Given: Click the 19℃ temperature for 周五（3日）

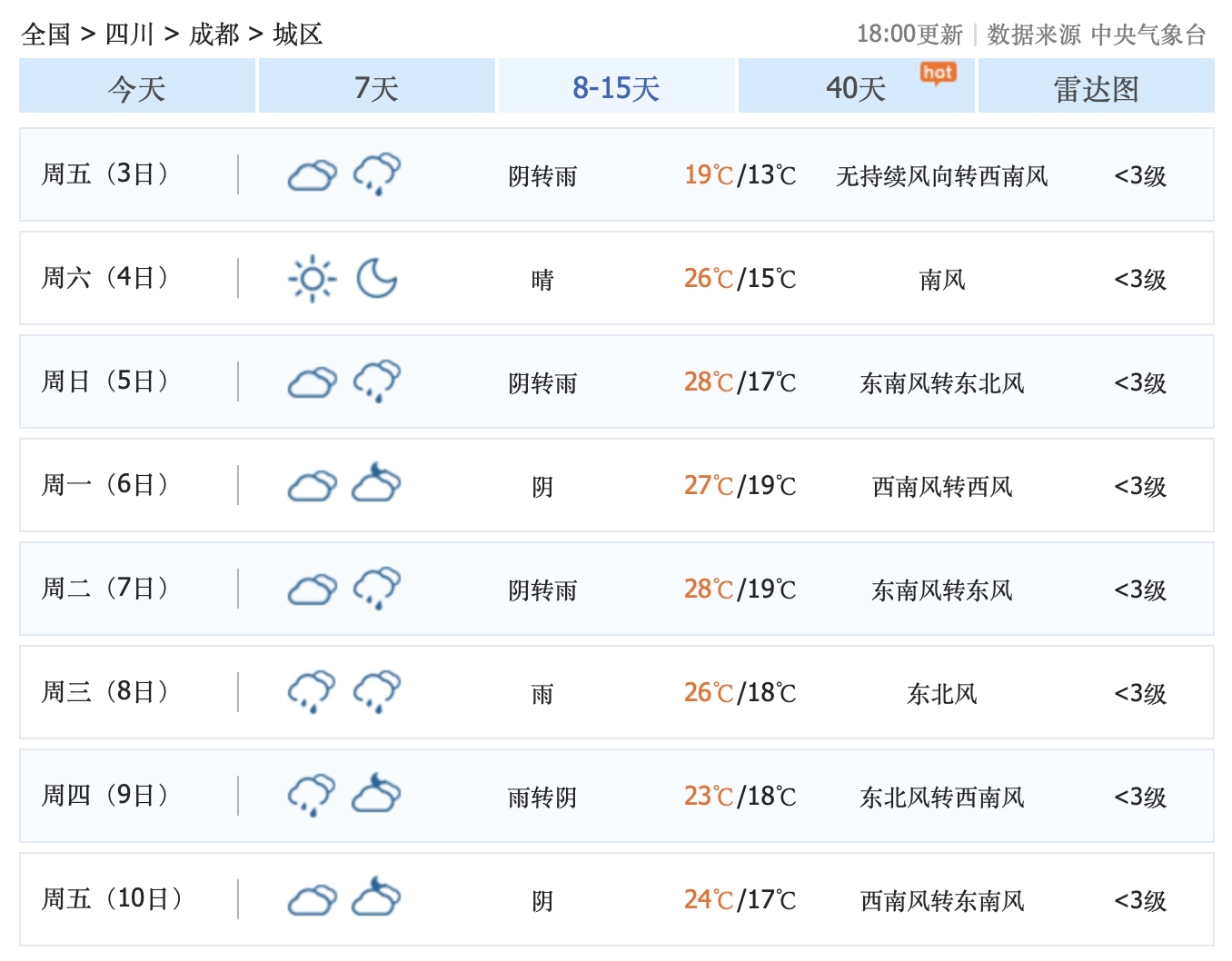Looking at the screenshot, I should tap(707, 176).
